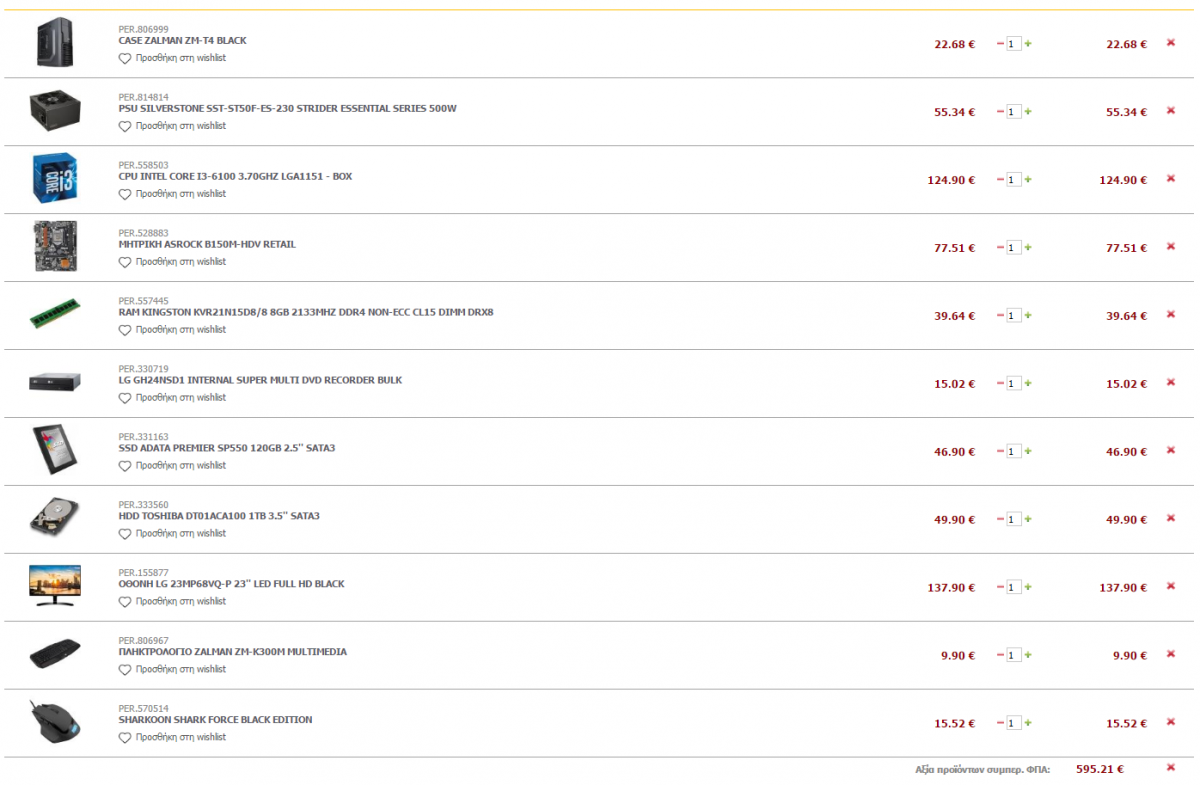This screenshot has height=785, width=1200.
Task: Open the Sharkoon mouse product image
Action: pyautogui.click(x=55, y=722)
